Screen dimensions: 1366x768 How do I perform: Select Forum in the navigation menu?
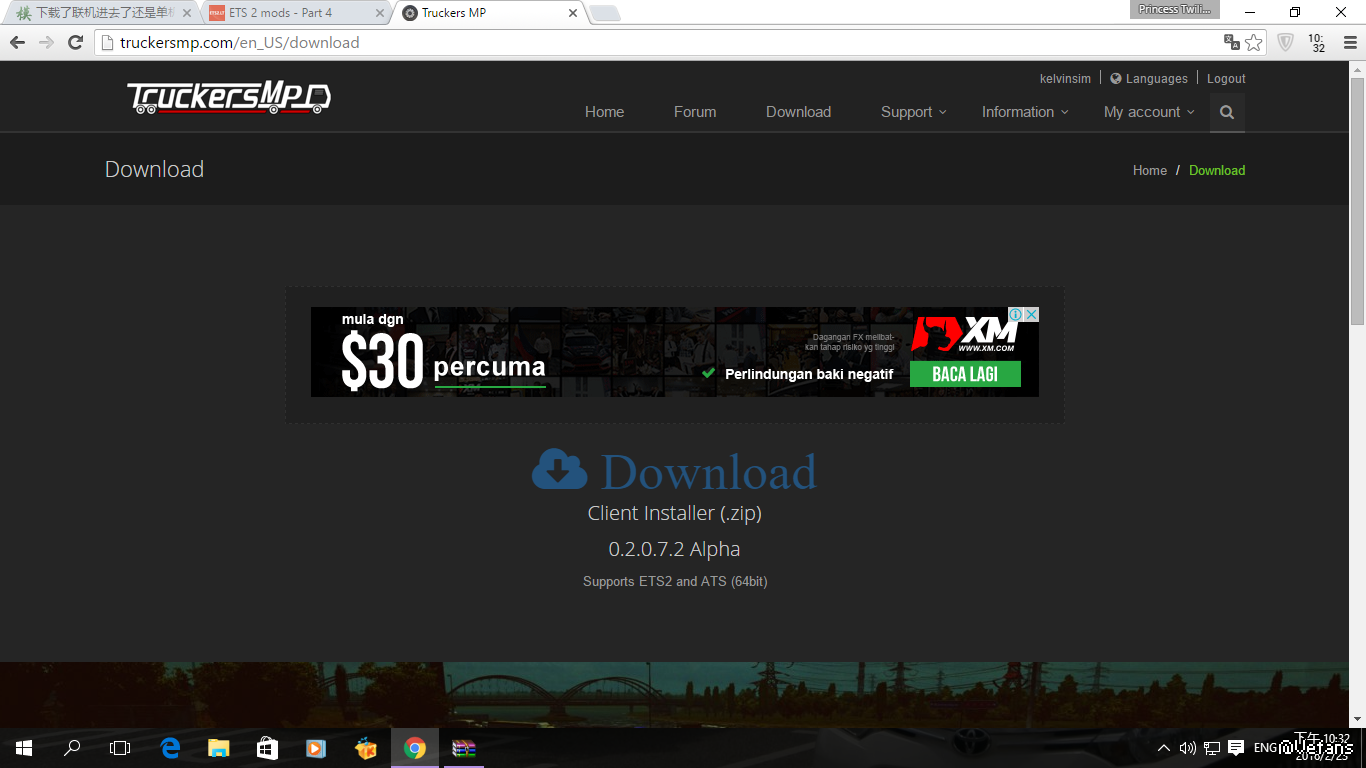click(x=695, y=112)
